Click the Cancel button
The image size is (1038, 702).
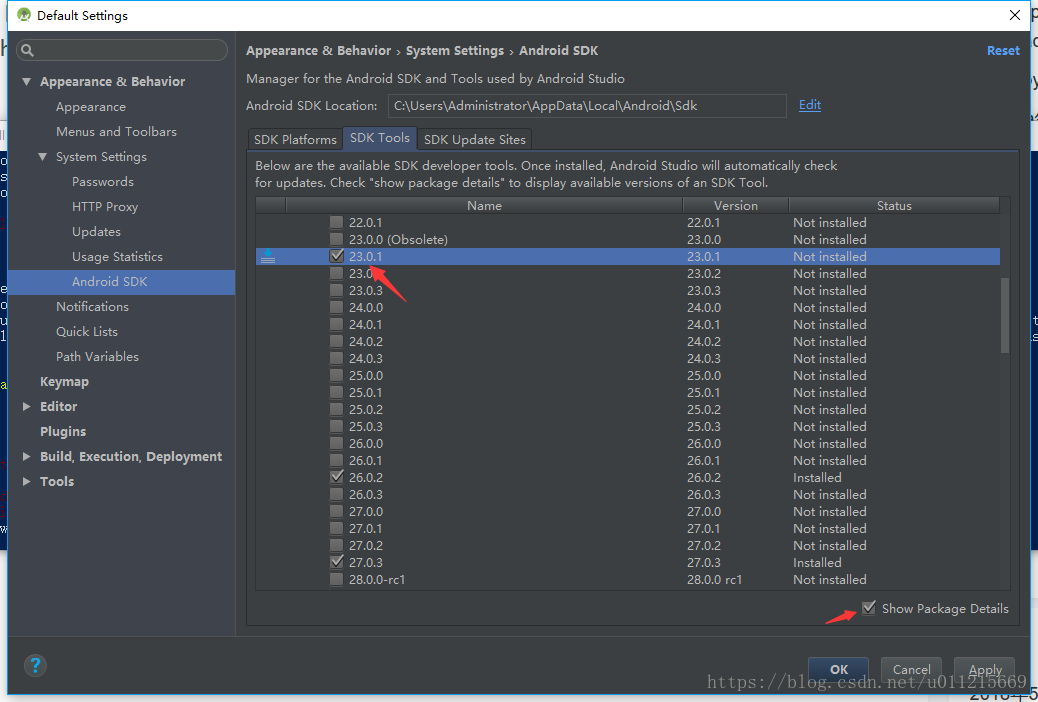pyautogui.click(x=912, y=670)
